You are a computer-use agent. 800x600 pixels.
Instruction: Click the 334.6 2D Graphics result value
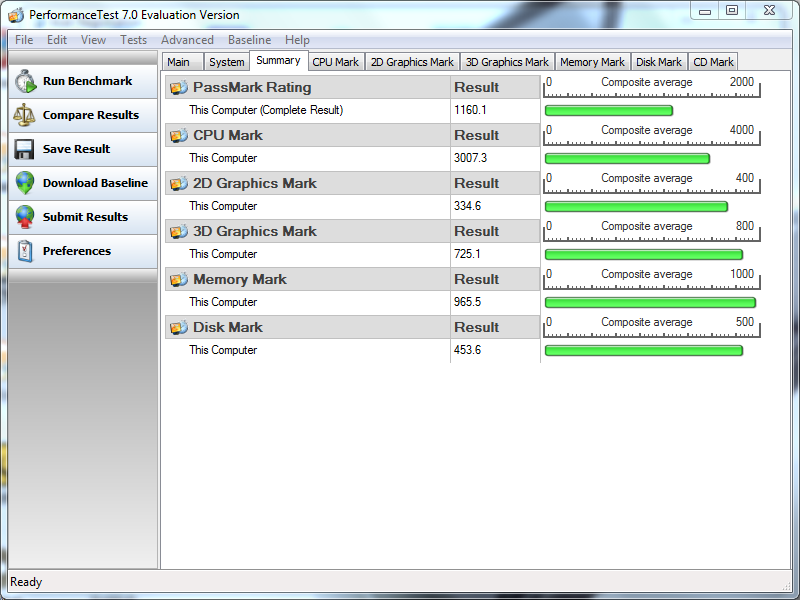pos(467,206)
